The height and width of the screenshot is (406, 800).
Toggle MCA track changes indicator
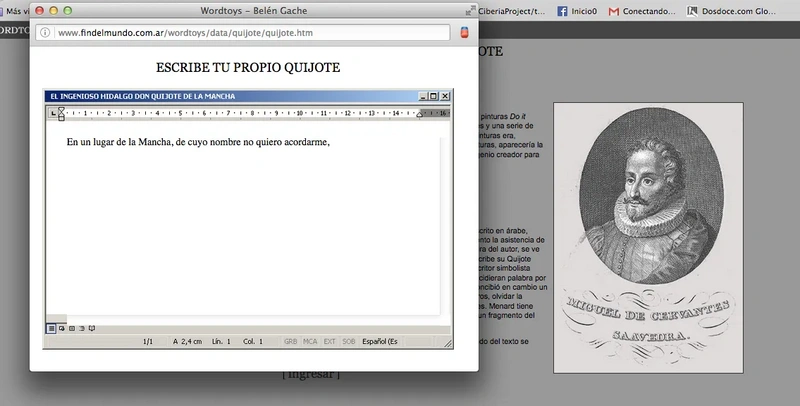(310, 341)
